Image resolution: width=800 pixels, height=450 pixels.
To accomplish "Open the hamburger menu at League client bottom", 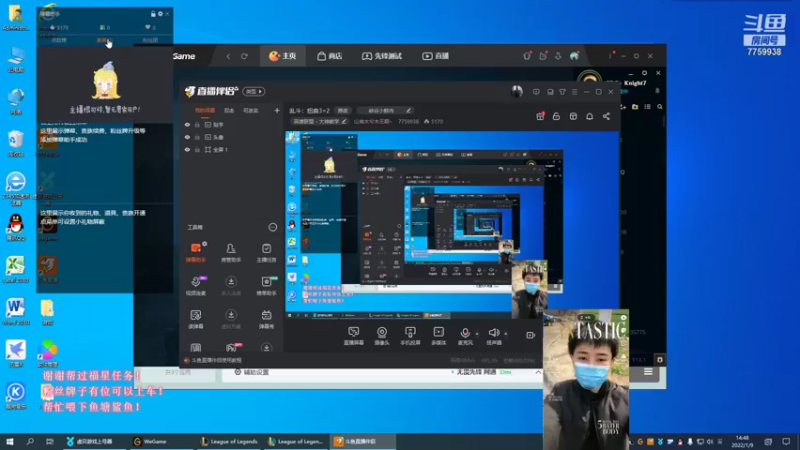I will pos(648,372).
